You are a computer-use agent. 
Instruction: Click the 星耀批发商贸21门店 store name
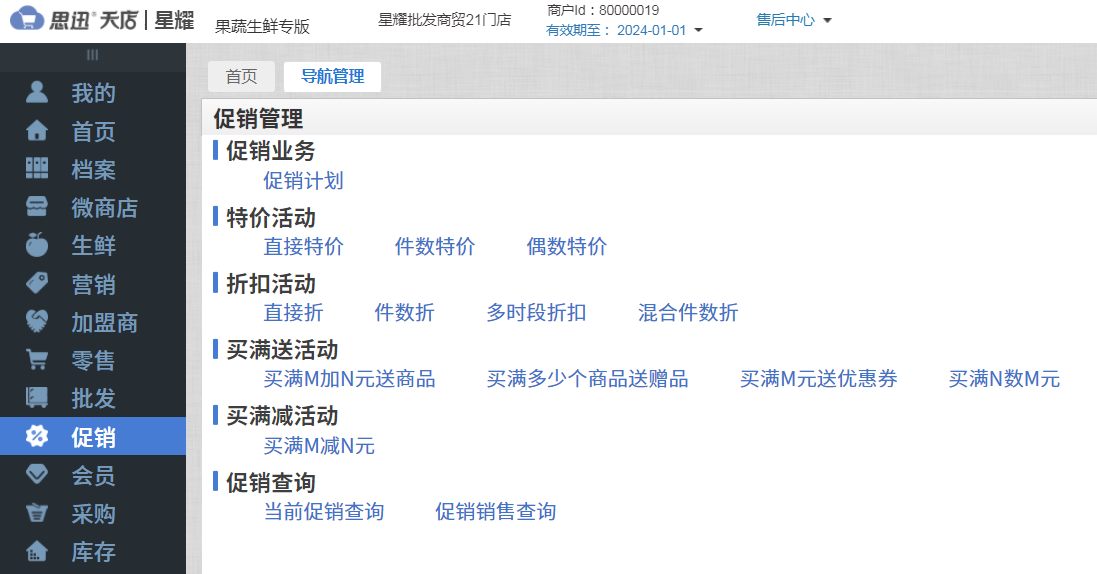coord(444,20)
